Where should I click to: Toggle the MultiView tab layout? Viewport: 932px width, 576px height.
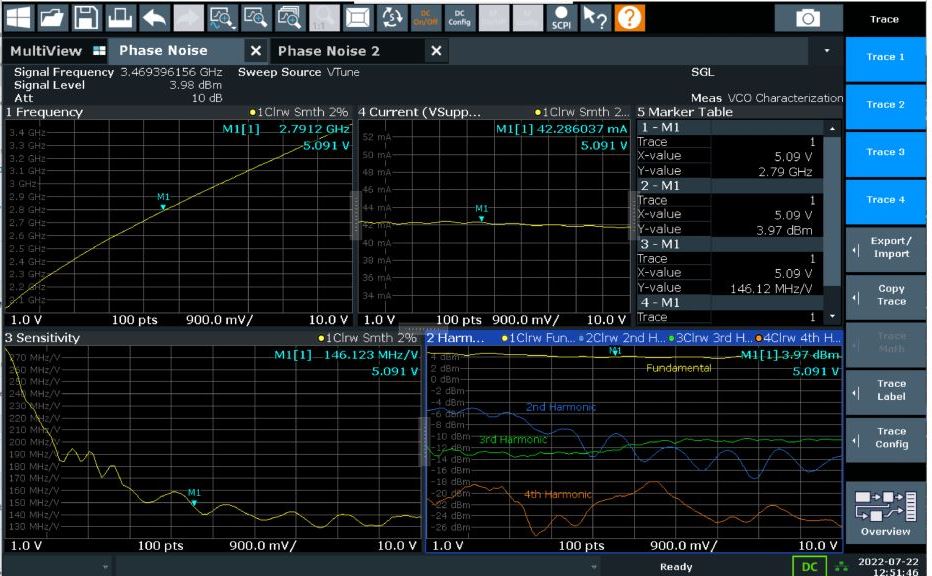click(x=57, y=51)
